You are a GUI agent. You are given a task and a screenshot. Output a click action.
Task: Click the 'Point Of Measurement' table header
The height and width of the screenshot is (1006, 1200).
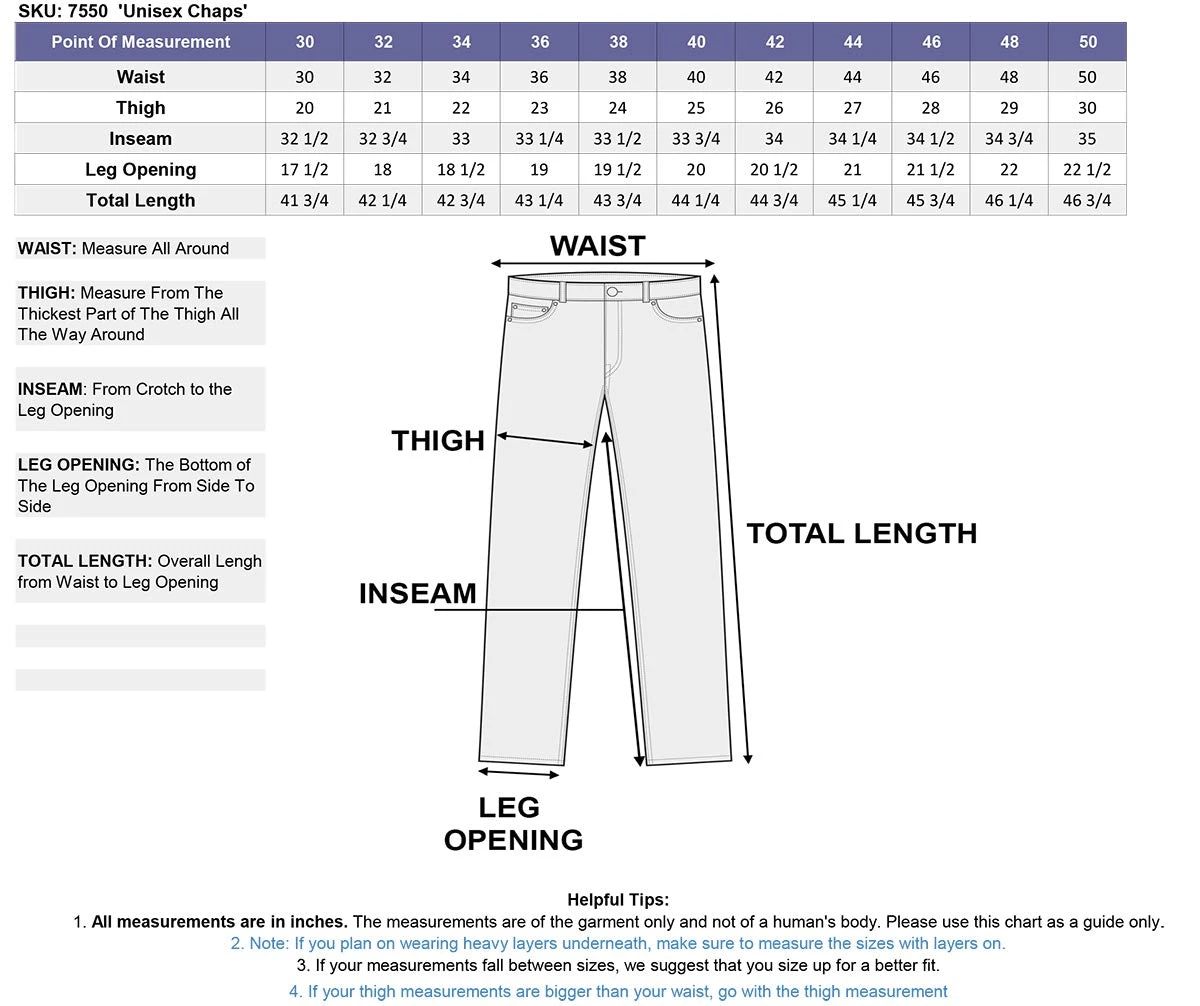pyautogui.click(x=140, y=42)
